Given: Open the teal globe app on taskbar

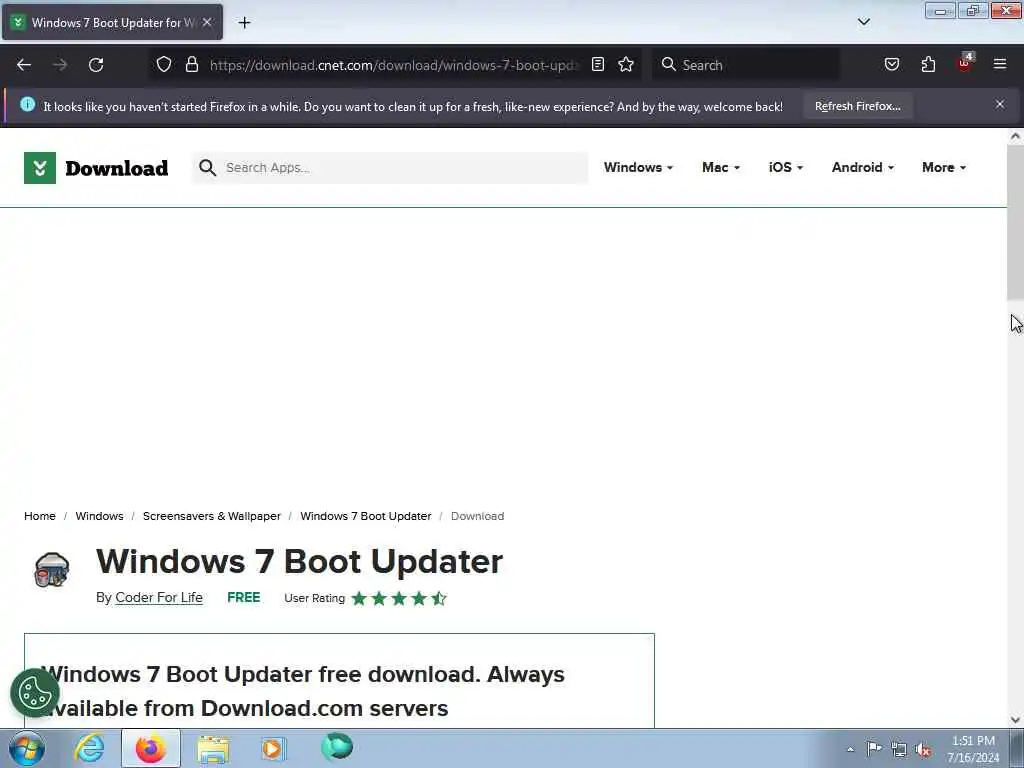Looking at the screenshot, I should point(337,746).
